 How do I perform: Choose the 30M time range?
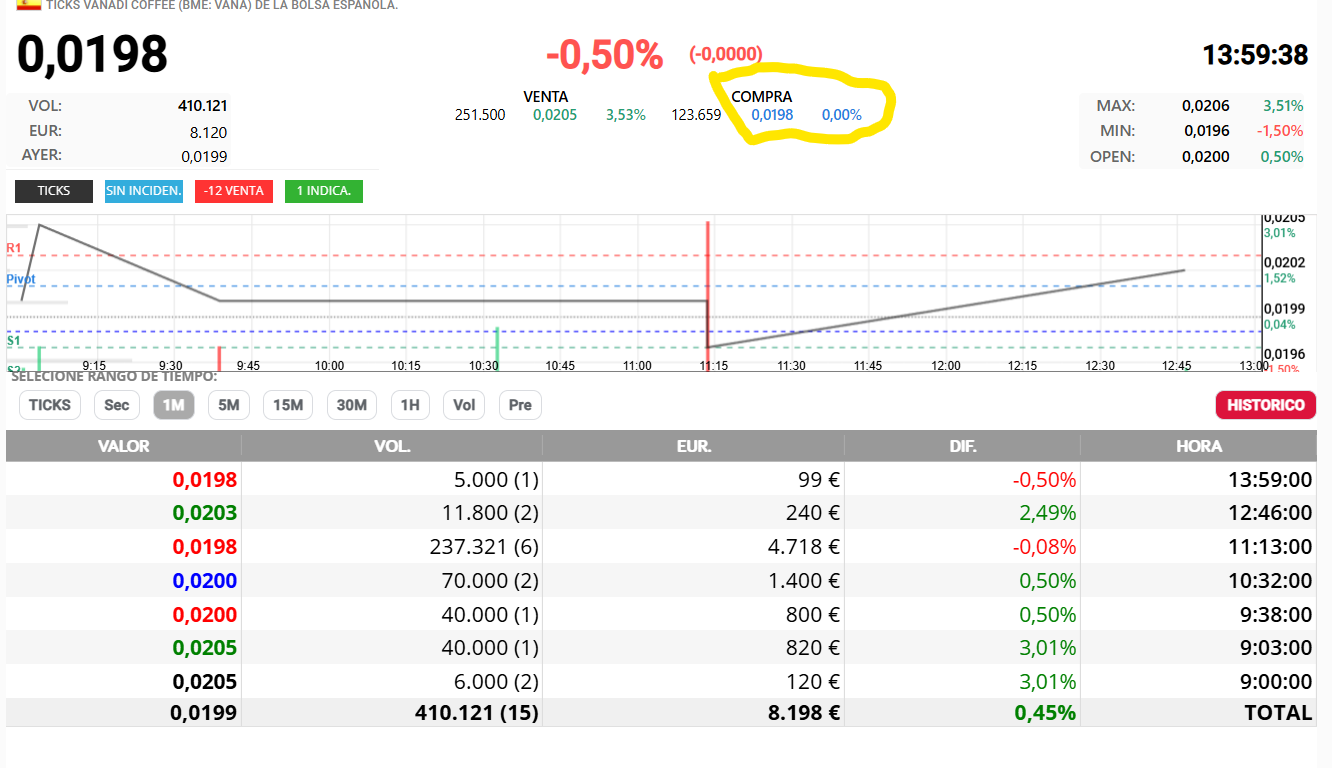pos(352,405)
